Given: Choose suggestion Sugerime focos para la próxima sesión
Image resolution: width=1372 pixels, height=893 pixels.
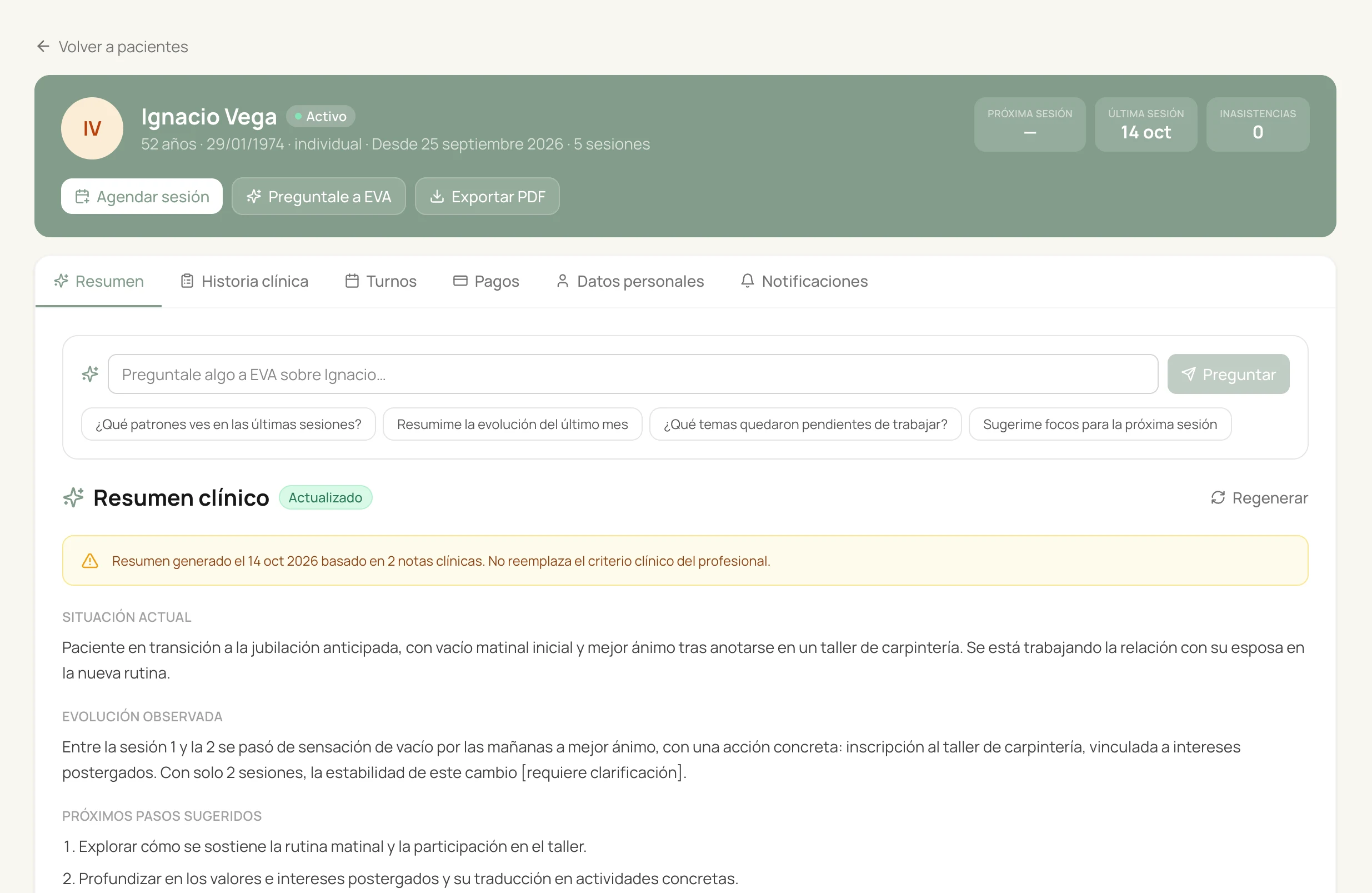Looking at the screenshot, I should [1100, 424].
